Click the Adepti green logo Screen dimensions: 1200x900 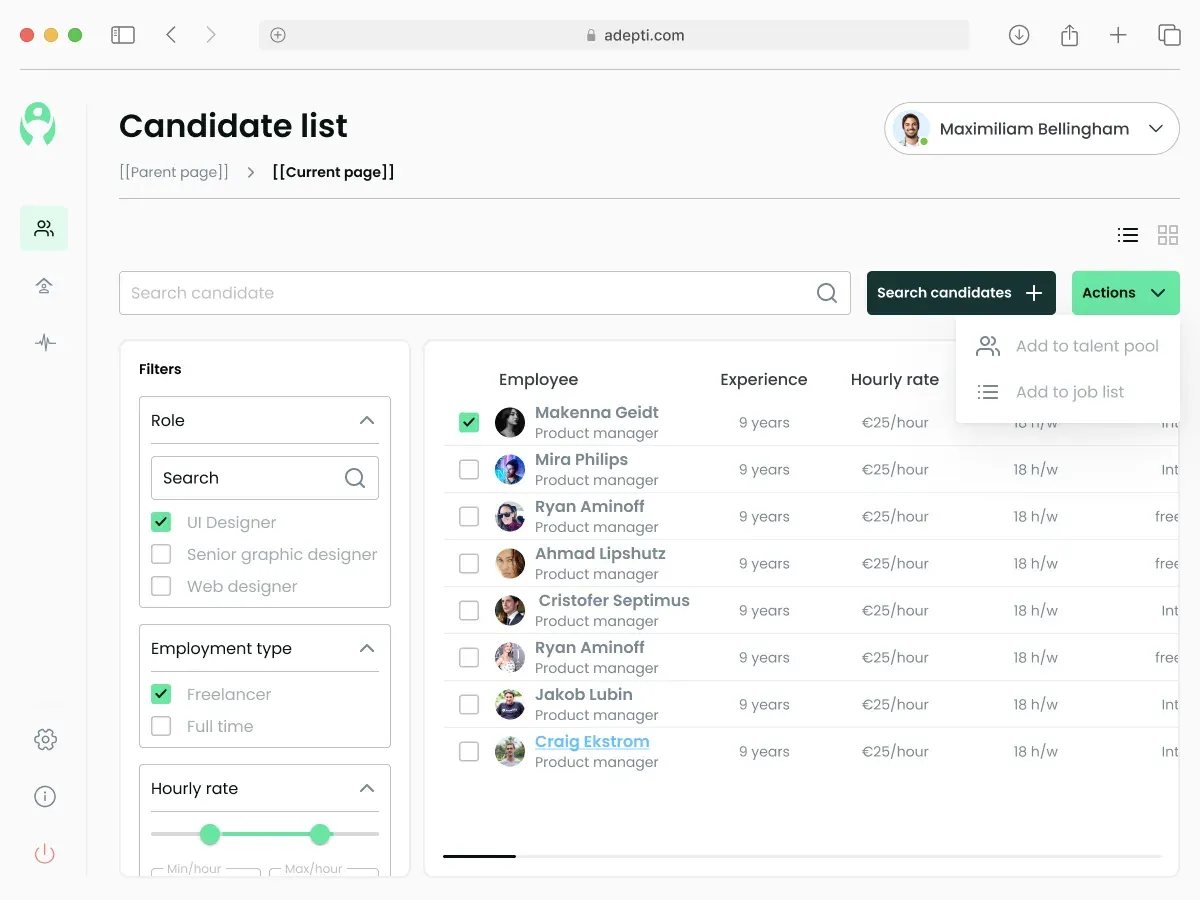click(x=38, y=124)
